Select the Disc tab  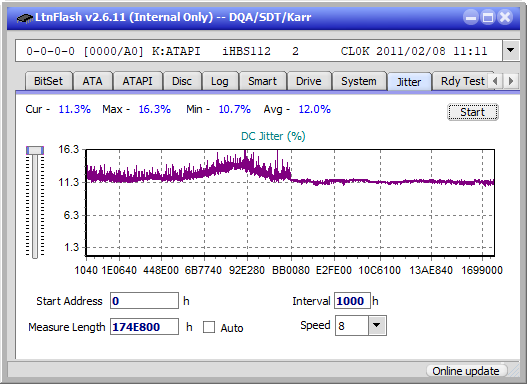182,81
